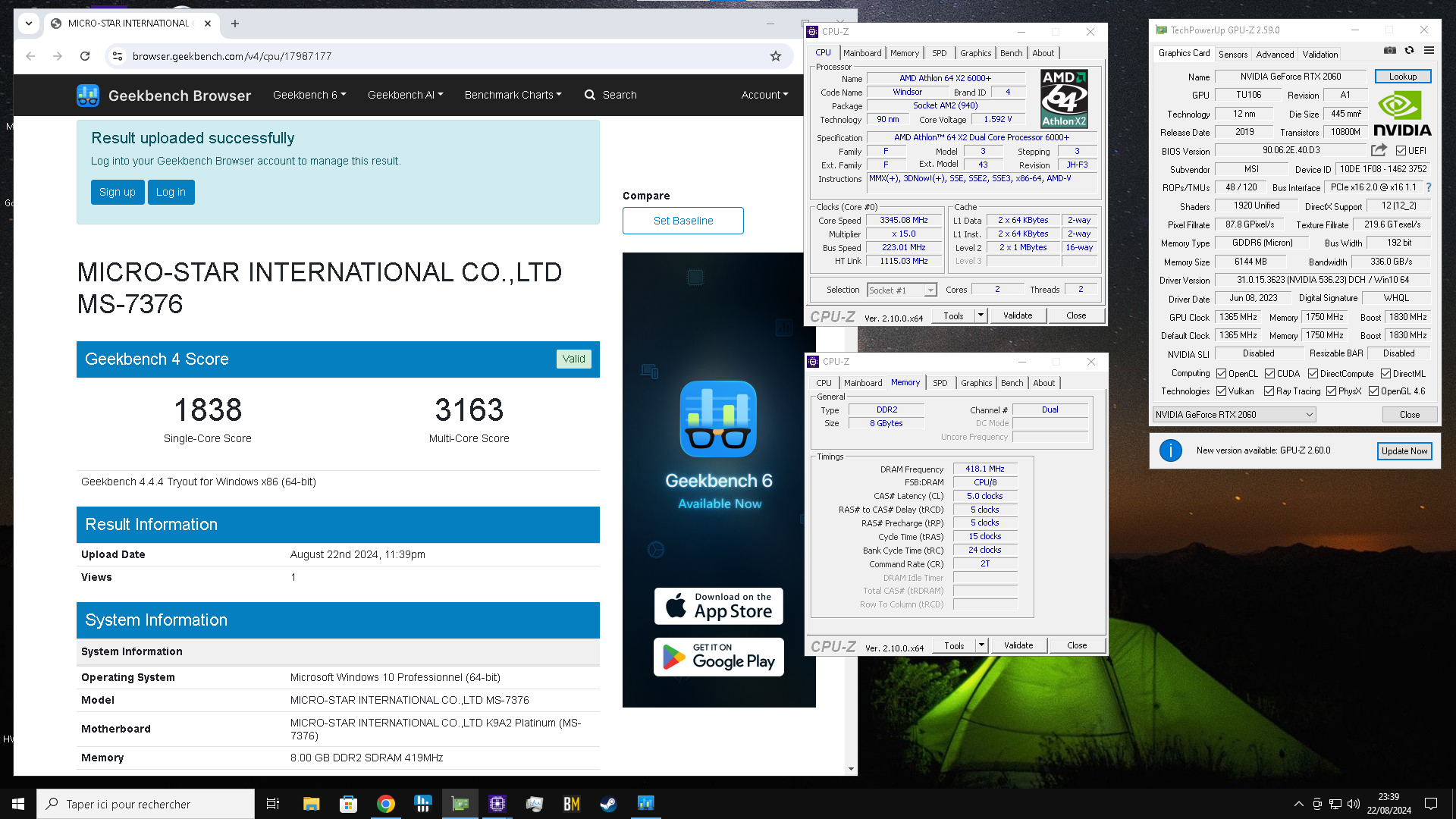Click the Lookup button in GPU-Z
The height and width of the screenshot is (819, 1456).
1402,77
